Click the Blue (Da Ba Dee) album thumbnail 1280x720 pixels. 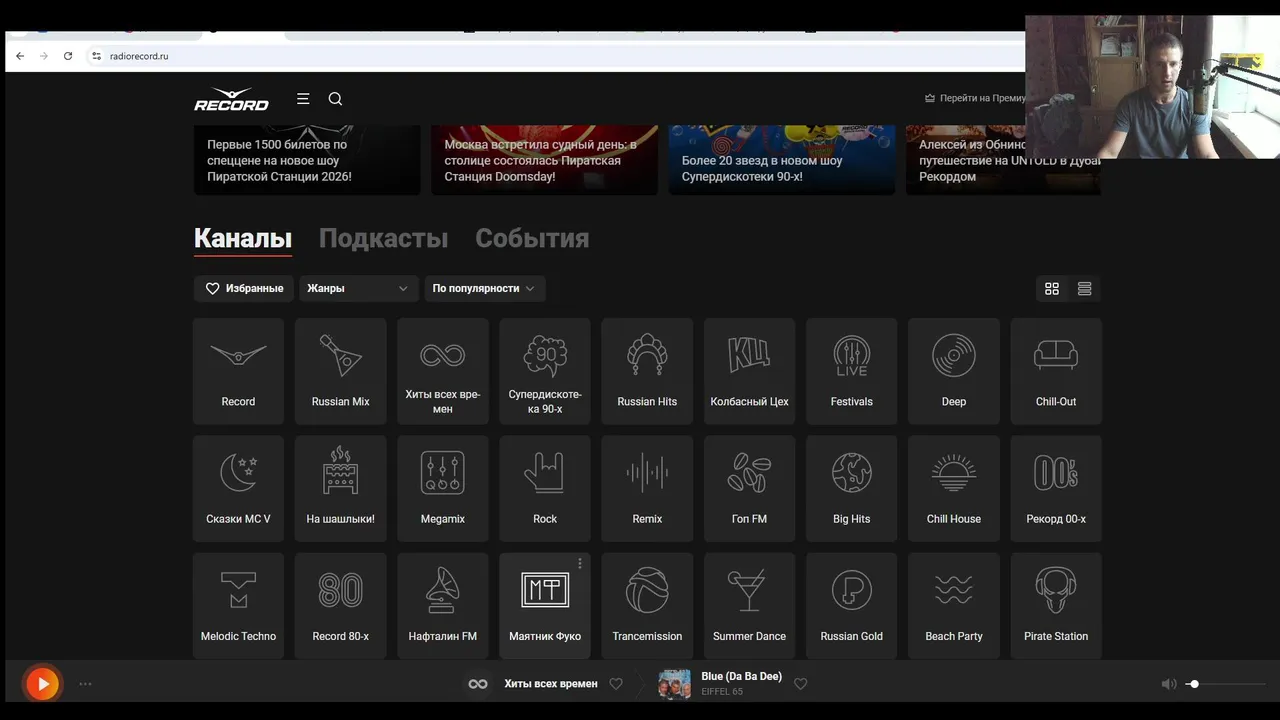pyautogui.click(x=674, y=684)
